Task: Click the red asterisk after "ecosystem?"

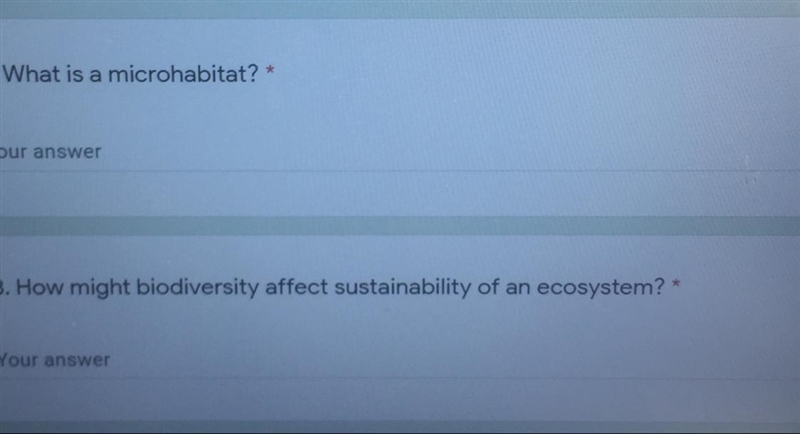Action: point(677,284)
